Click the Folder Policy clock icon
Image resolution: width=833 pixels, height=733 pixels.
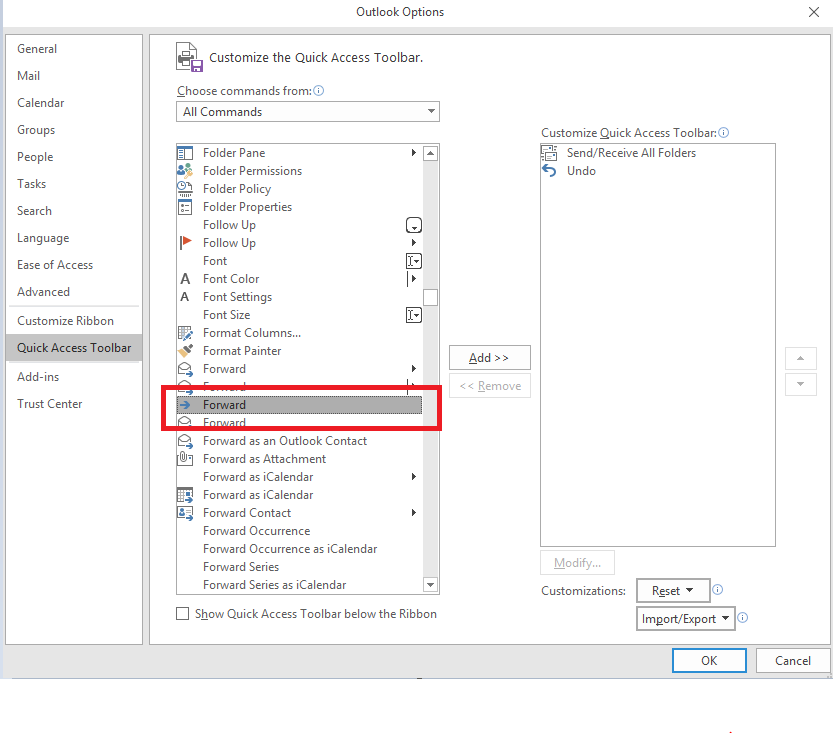185,189
